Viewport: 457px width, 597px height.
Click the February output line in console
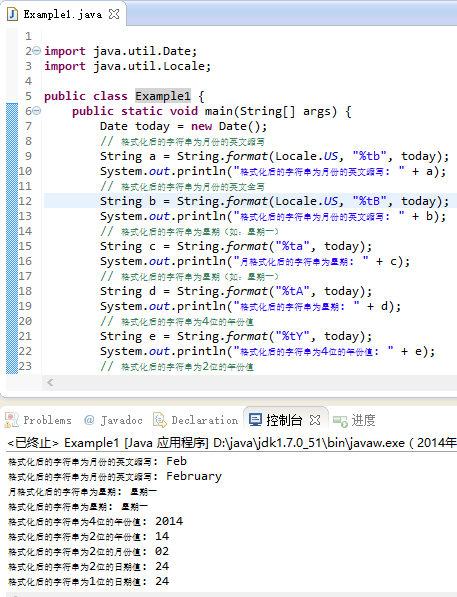click(115, 476)
